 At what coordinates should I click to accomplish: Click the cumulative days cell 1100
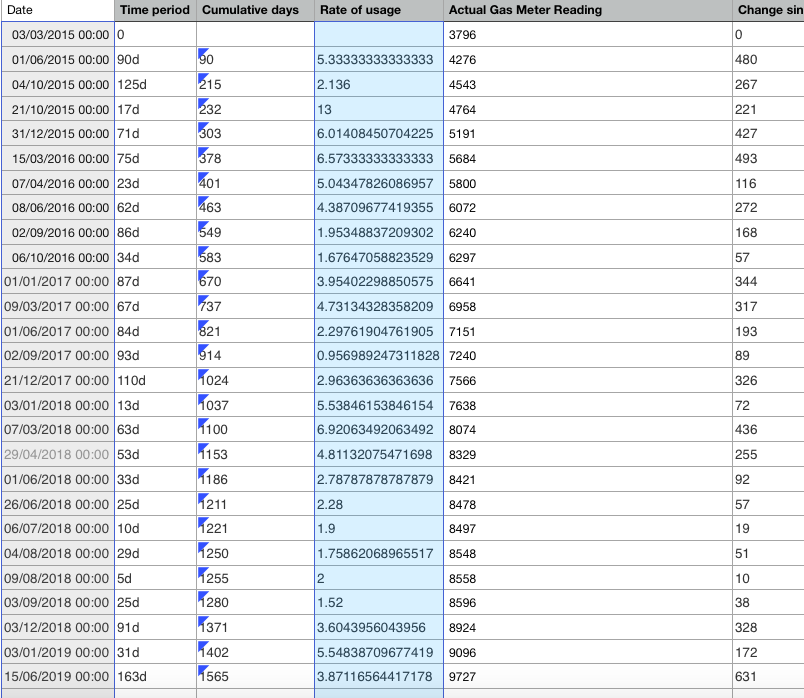255,430
